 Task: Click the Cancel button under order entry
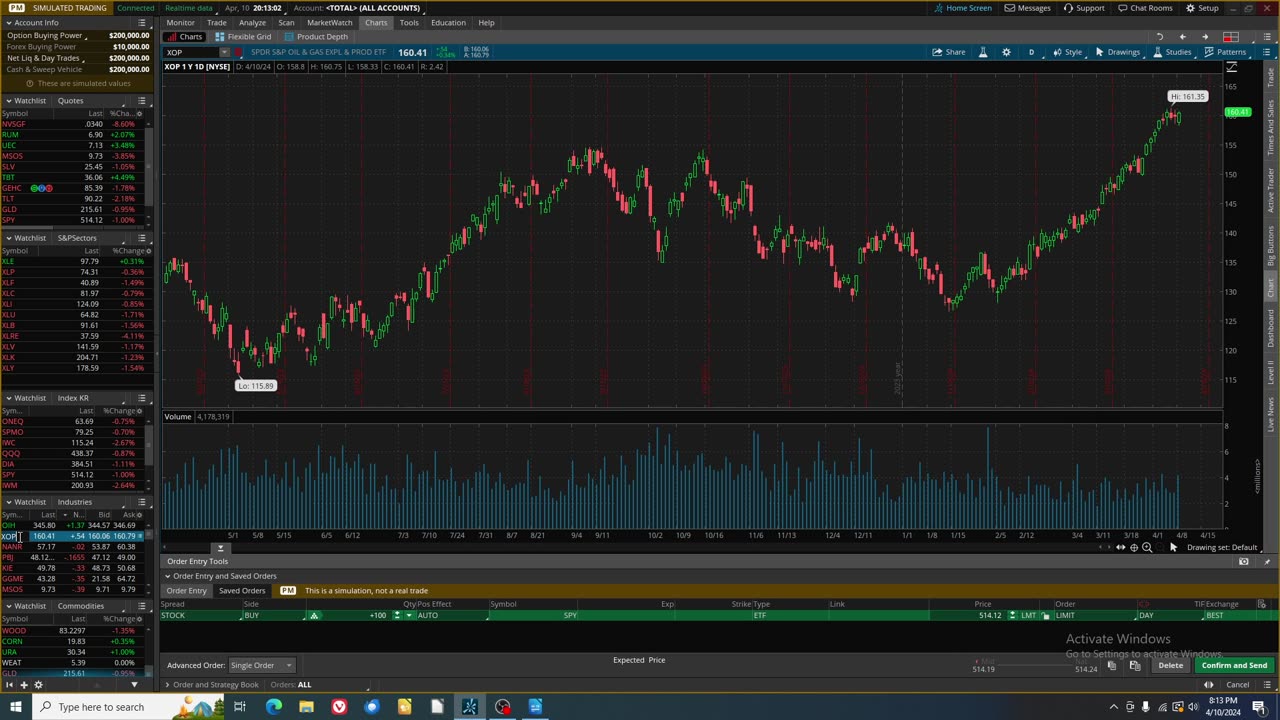pos(1237,685)
